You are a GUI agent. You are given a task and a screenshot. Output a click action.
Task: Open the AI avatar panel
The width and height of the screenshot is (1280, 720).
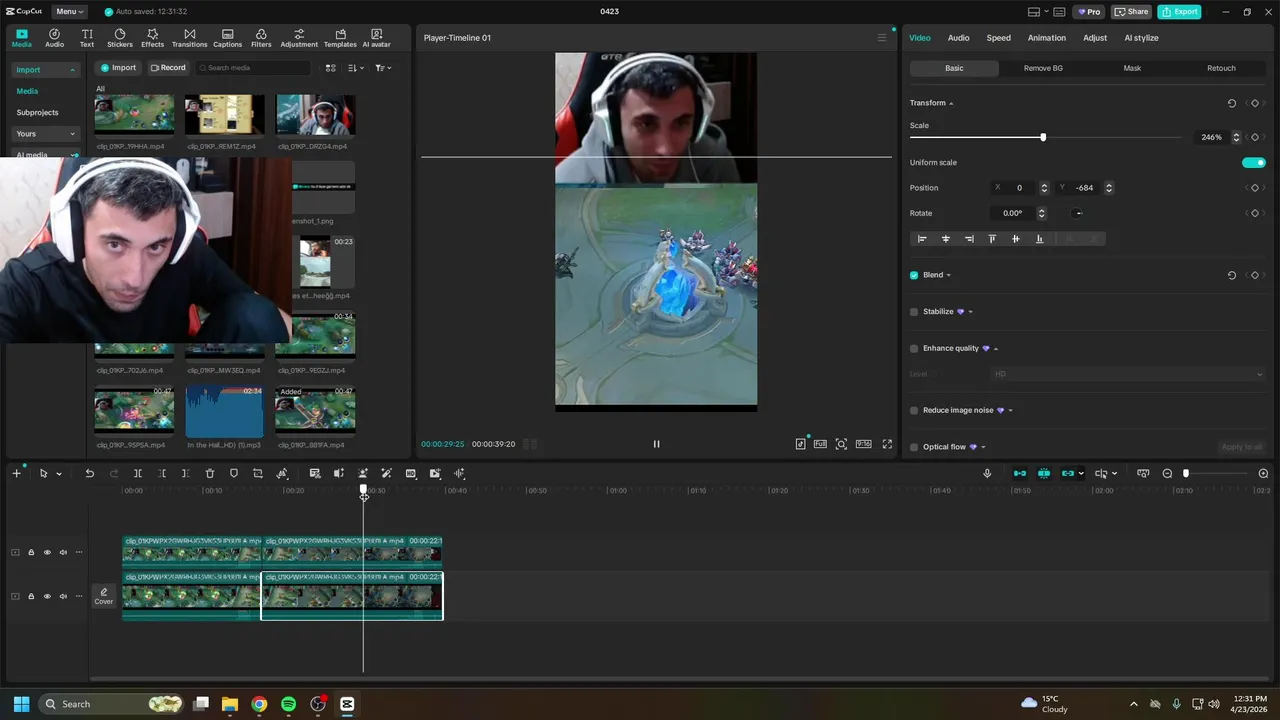pyautogui.click(x=377, y=38)
